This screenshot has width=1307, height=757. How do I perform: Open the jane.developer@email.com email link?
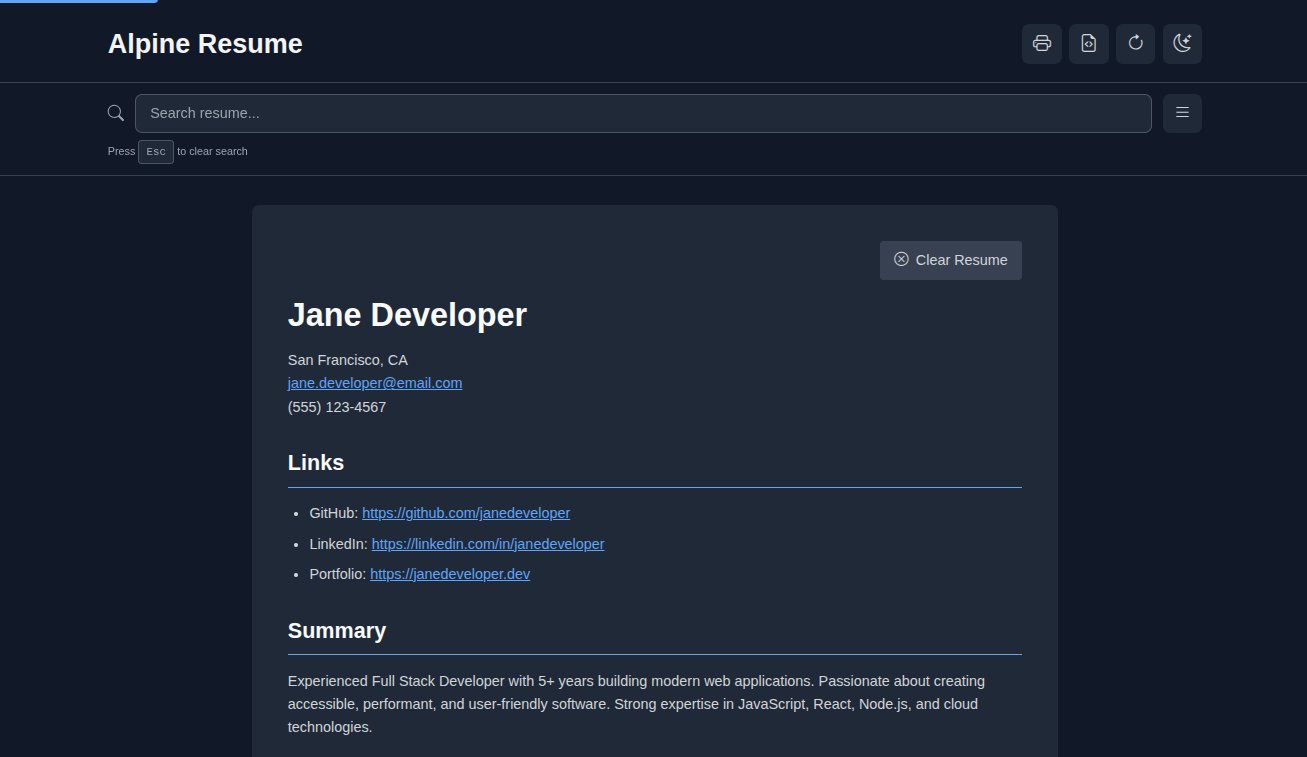[x=374, y=383]
